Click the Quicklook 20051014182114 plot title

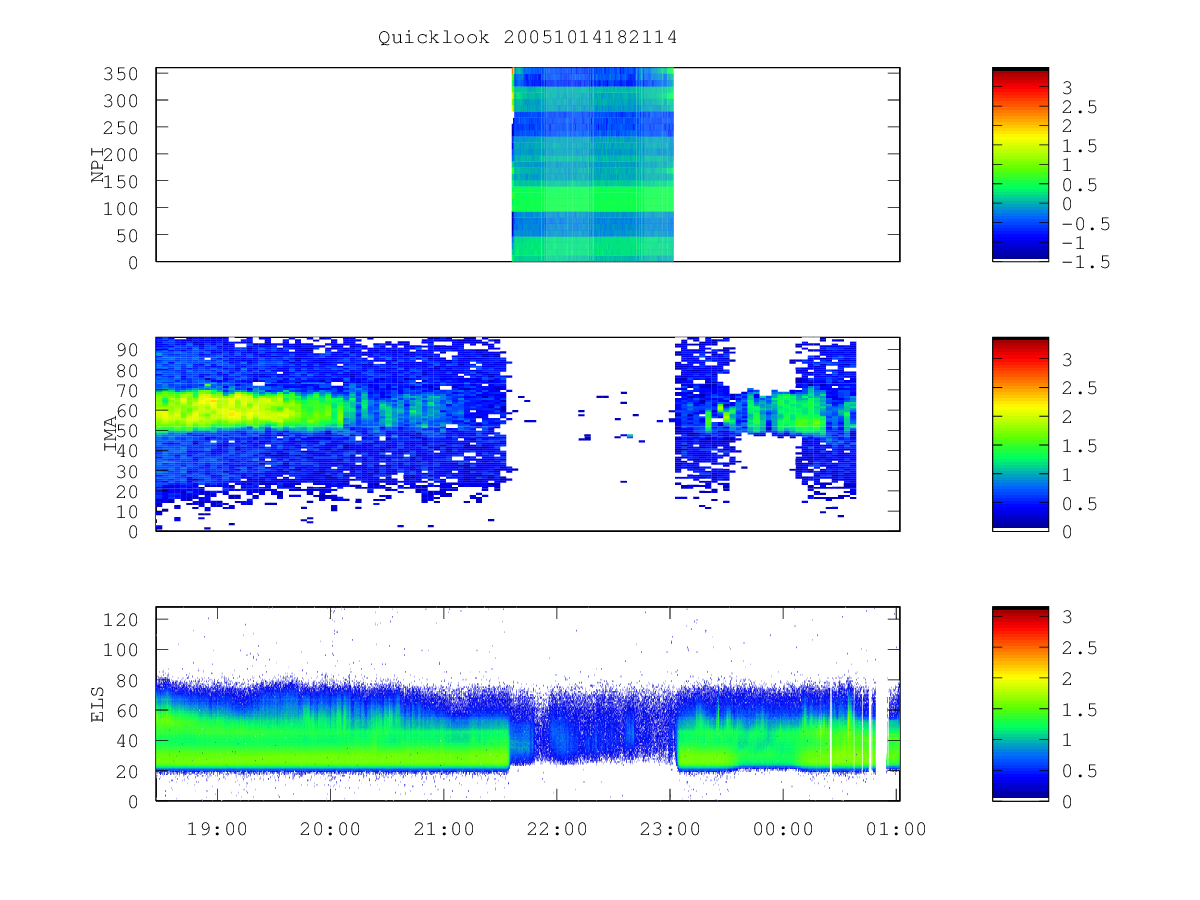[x=528, y=37]
